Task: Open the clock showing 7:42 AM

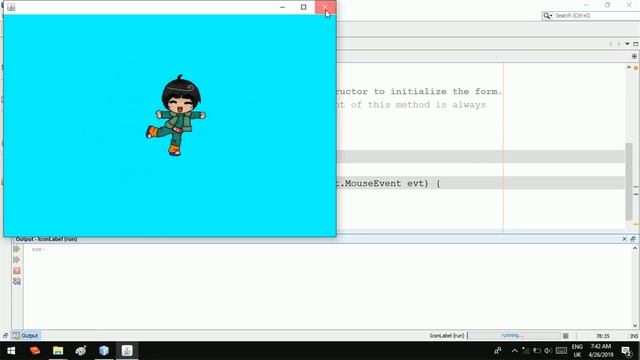Action: click(x=601, y=351)
